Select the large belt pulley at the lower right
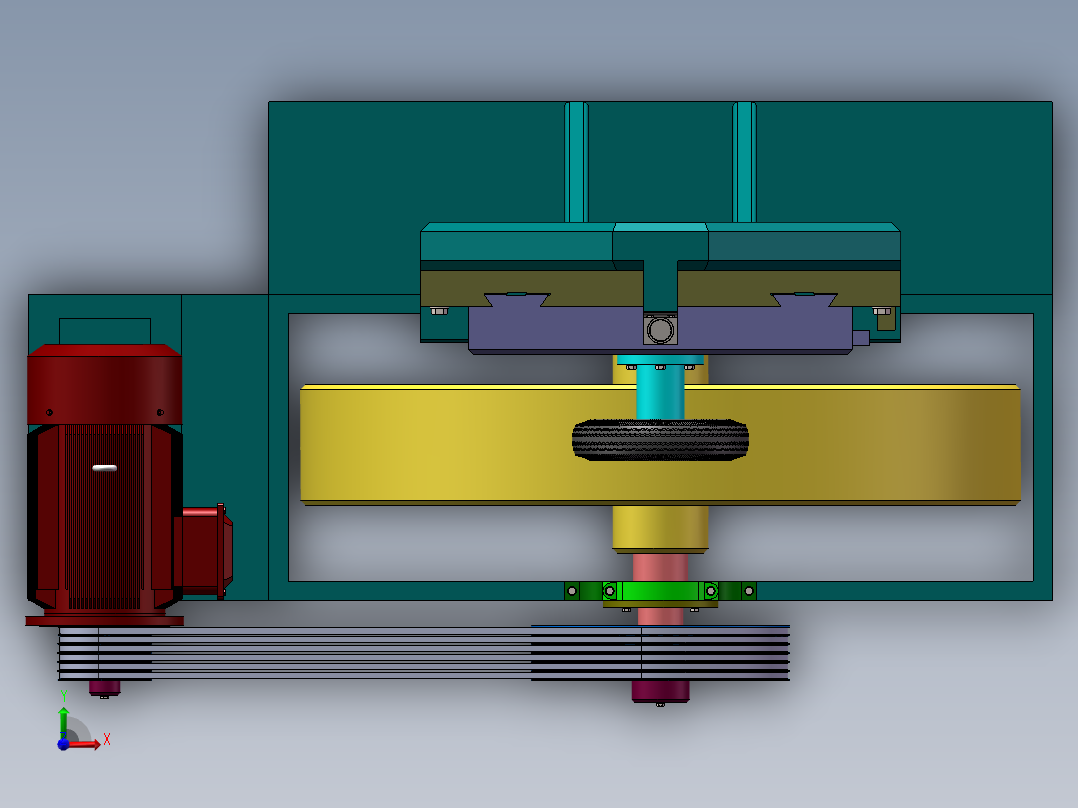 (x=660, y=653)
